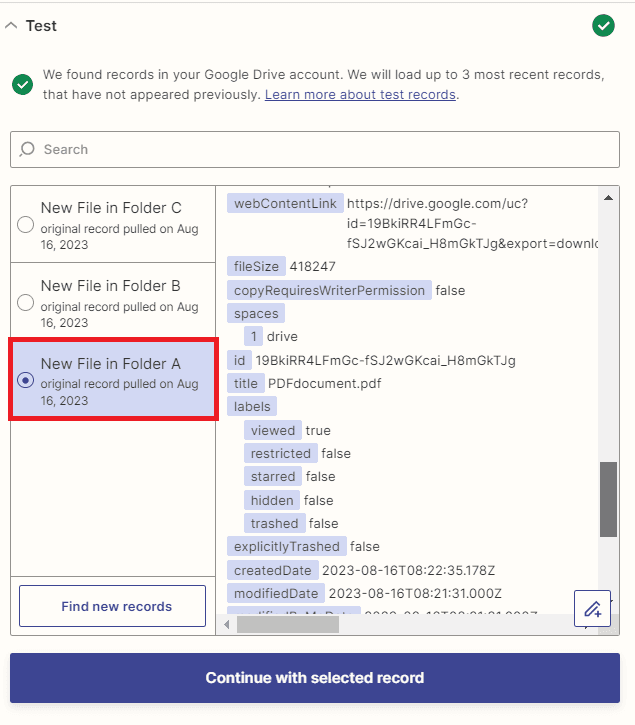
Task: Click in the Search records field
Action: [x=320, y=149]
